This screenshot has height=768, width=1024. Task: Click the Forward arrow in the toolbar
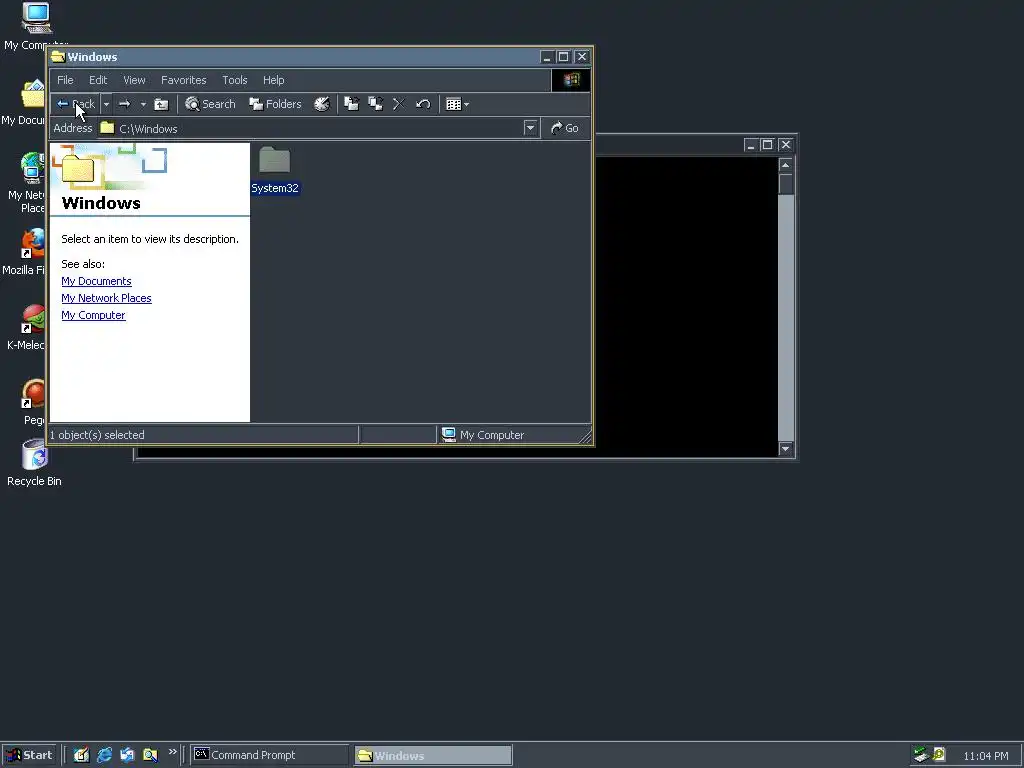tap(125, 104)
